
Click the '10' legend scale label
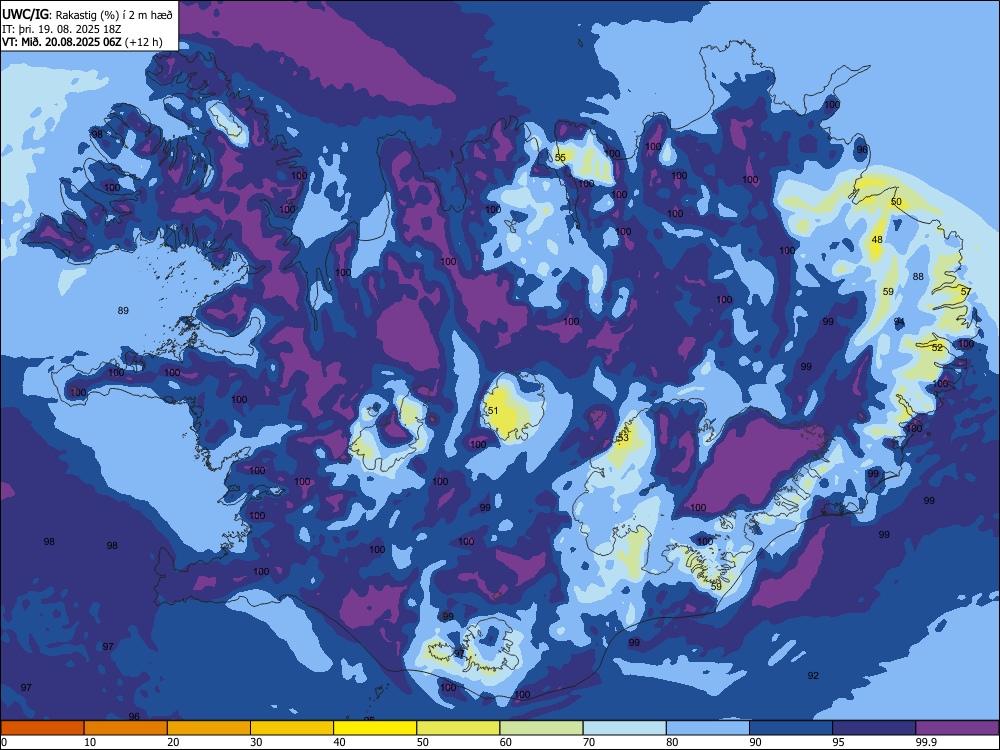click(90, 742)
